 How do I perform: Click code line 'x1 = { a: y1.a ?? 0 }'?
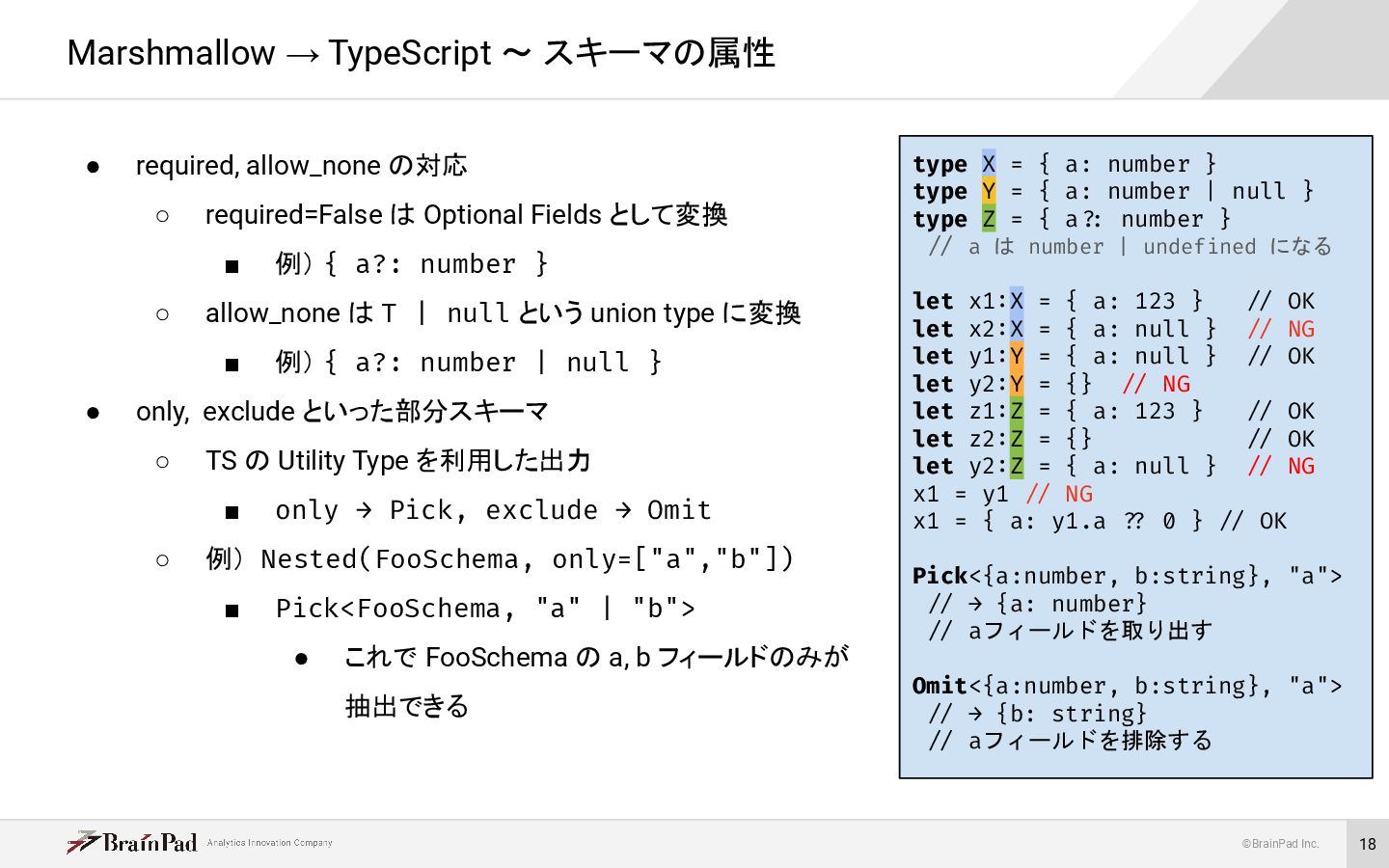tap(1058, 521)
